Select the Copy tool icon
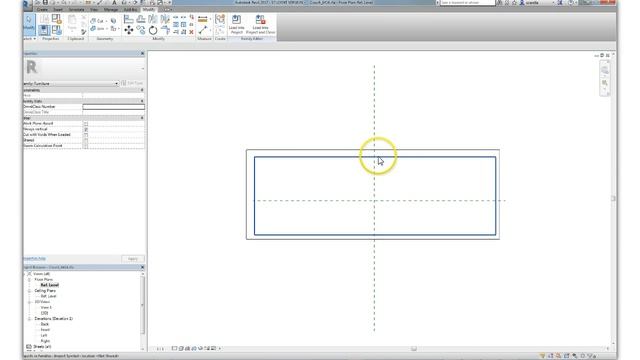Image resolution: width=640 pixels, height=360 pixels. coord(141,30)
